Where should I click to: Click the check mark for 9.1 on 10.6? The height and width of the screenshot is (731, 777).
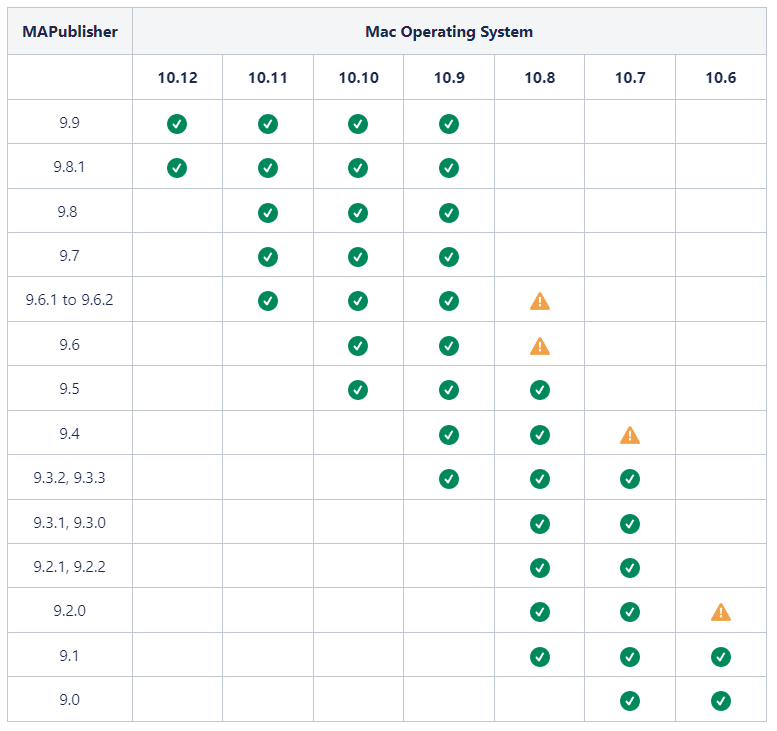(x=721, y=657)
